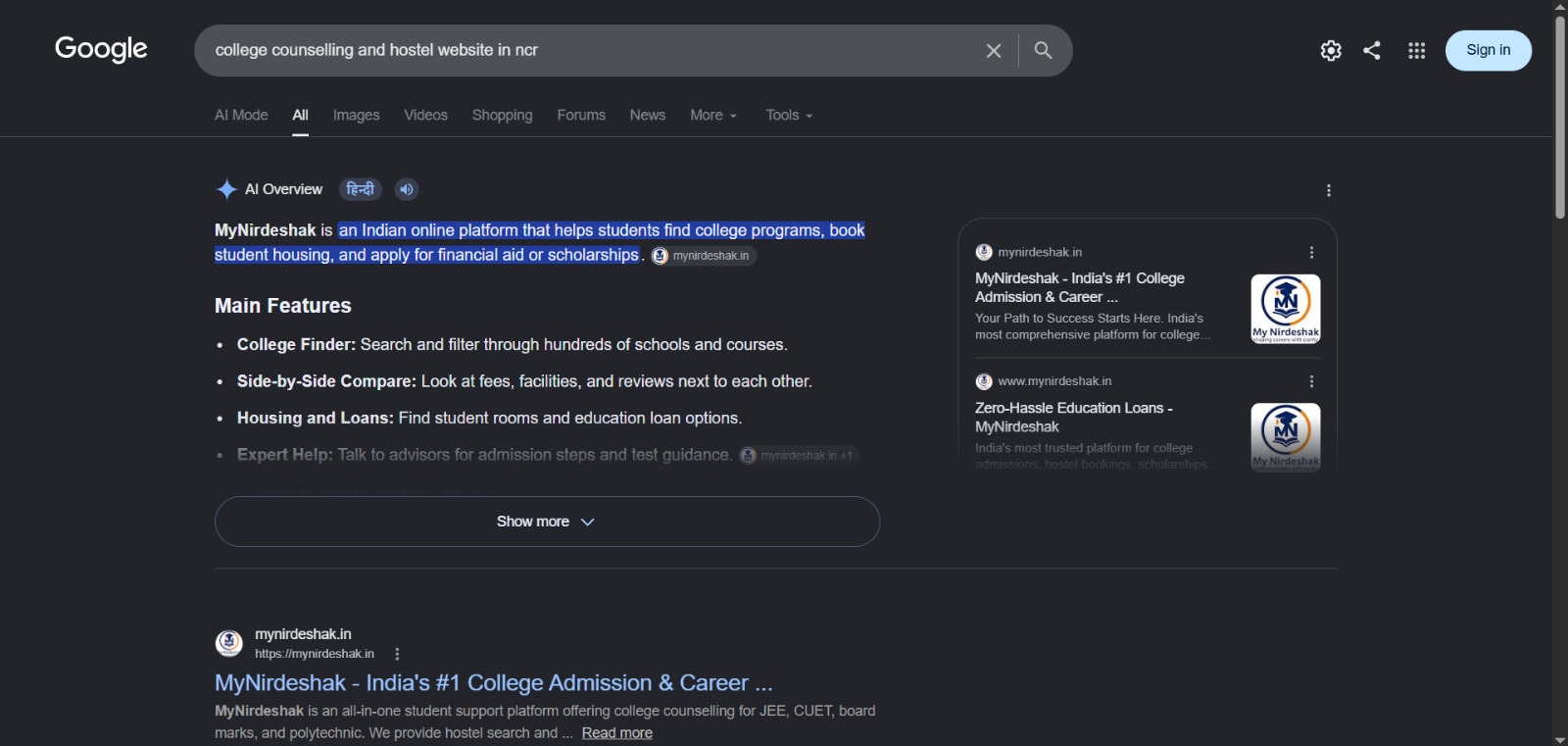Switch to AI Mode tab
Screen dimensions: 1568x746
(241, 115)
